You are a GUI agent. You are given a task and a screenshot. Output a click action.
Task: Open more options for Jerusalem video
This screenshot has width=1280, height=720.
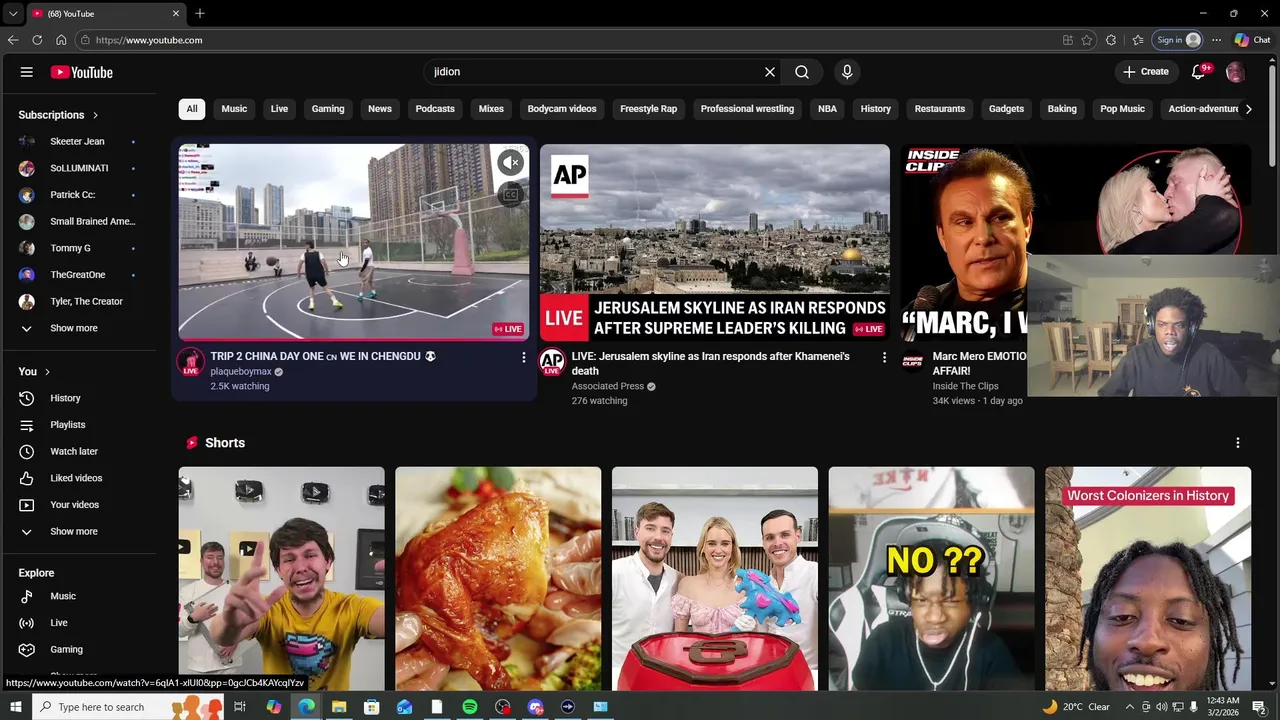(x=884, y=357)
